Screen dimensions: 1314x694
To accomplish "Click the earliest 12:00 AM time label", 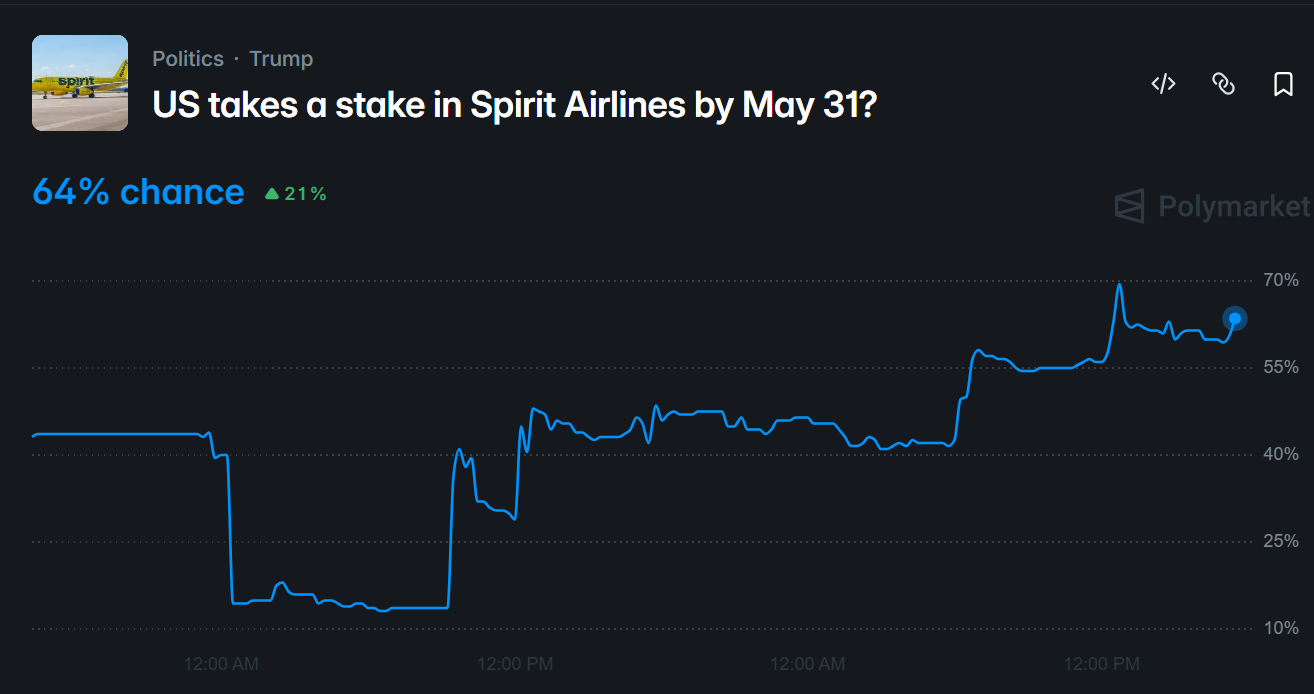I will [x=222, y=663].
